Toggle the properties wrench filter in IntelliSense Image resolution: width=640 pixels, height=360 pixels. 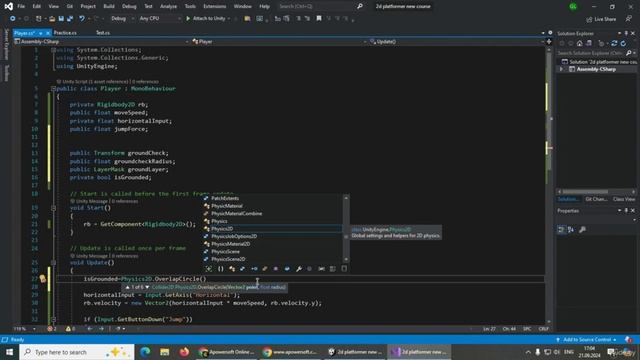pyautogui.click(x=299, y=269)
